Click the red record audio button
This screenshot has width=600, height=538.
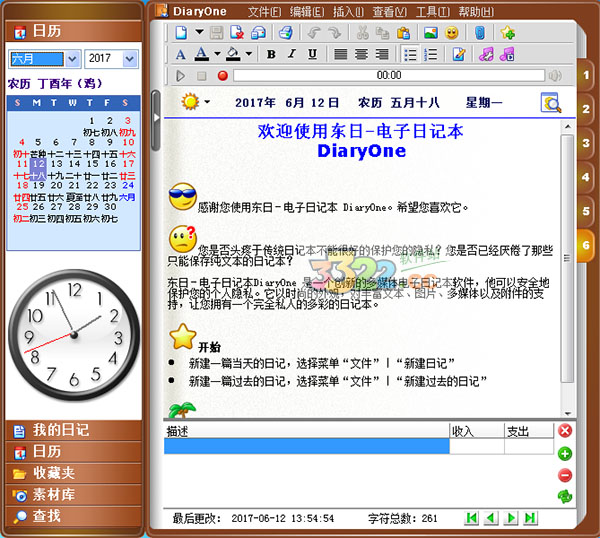(222, 75)
